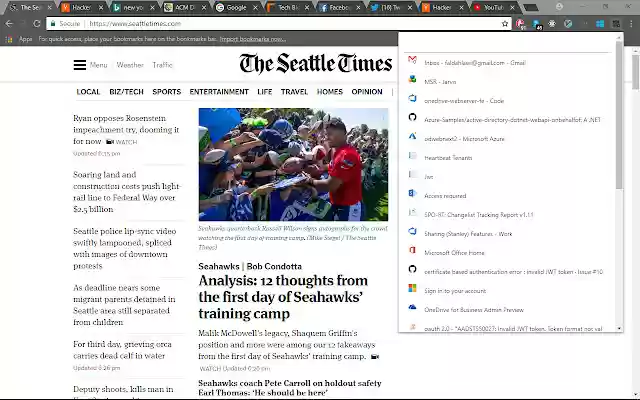This screenshot has width=640, height=400.
Task: Click the seattletimes.com URL in the address bar
Action: (135, 24)
